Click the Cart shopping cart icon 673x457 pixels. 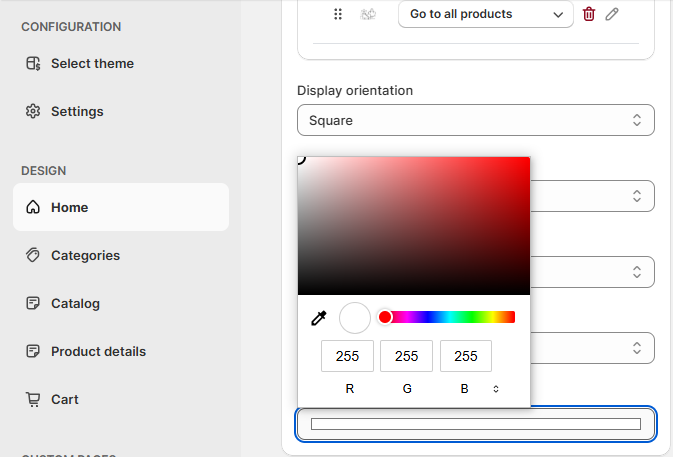pos(33,399)
